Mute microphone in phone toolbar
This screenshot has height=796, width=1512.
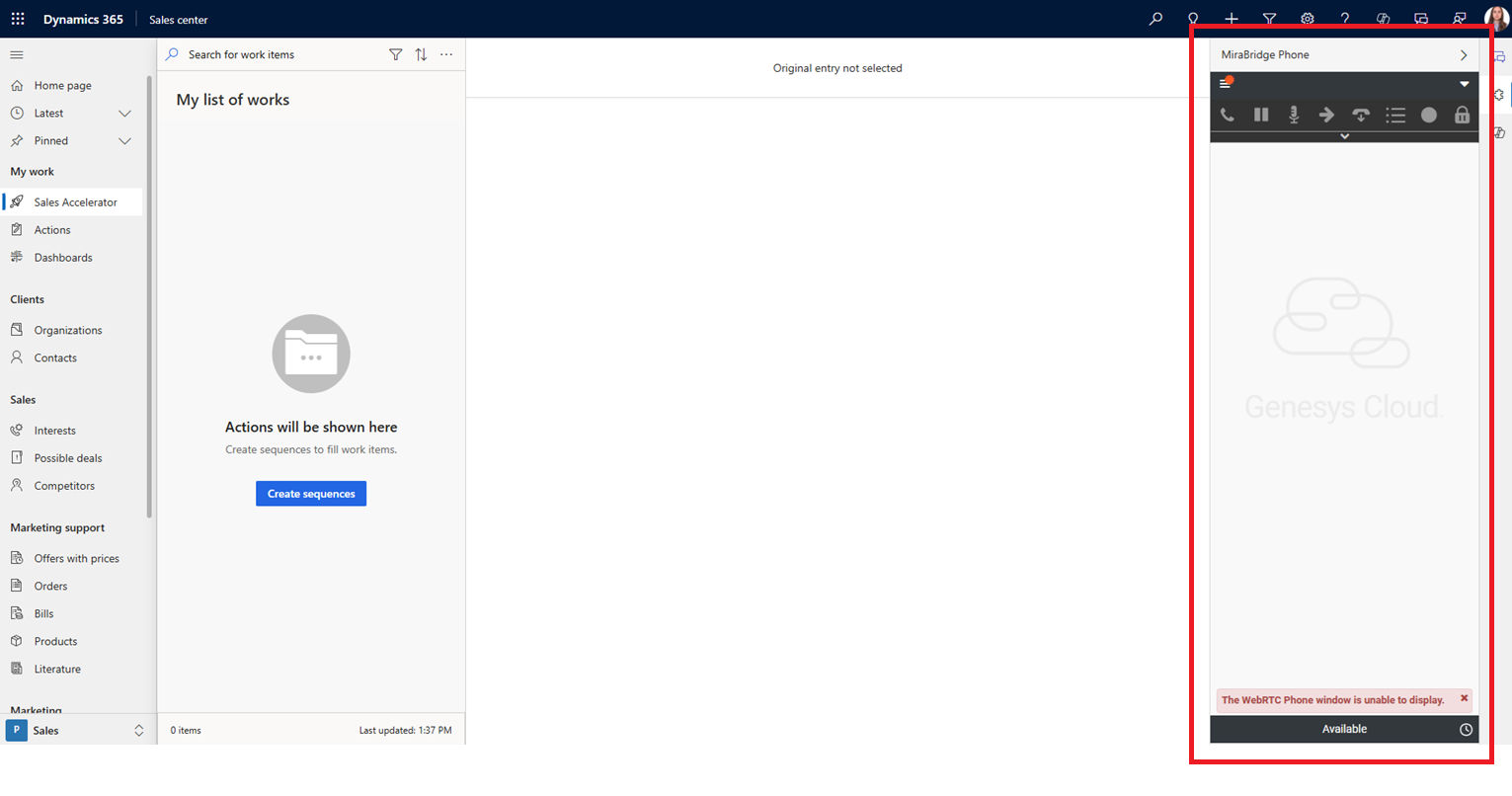1294,115
